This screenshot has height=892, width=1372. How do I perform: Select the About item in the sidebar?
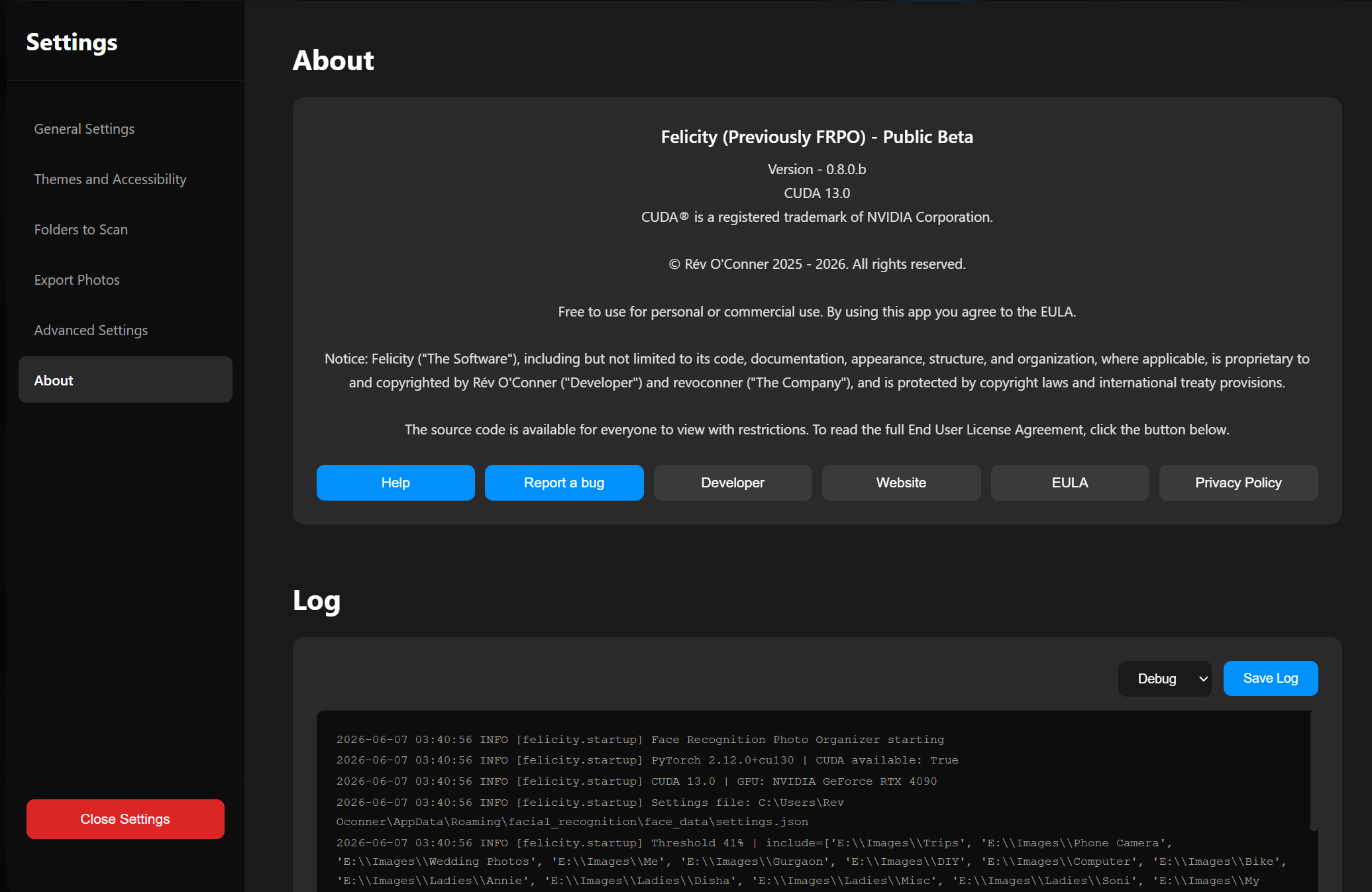[125, 380]
